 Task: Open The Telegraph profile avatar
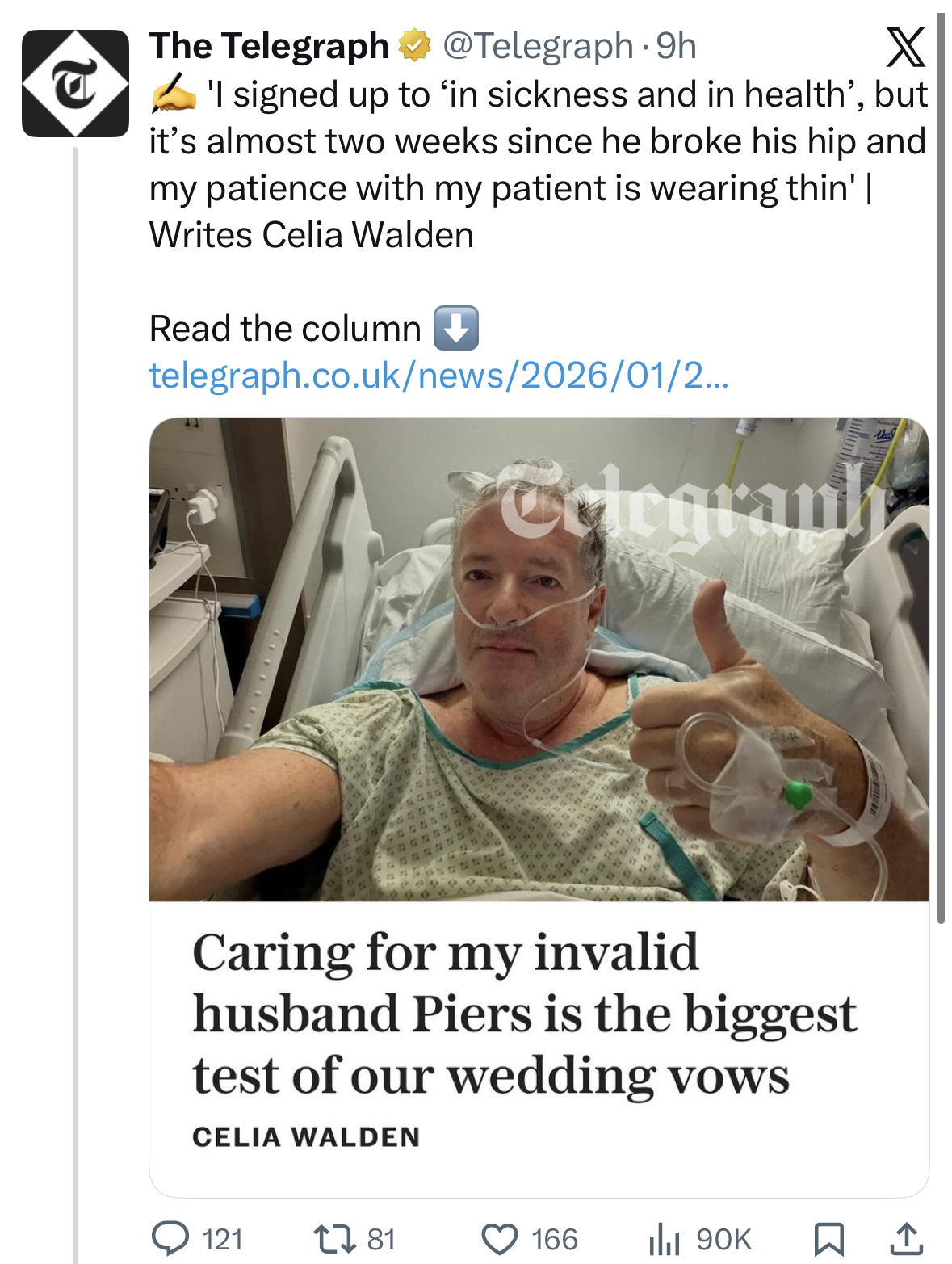[x=75, y=83]
